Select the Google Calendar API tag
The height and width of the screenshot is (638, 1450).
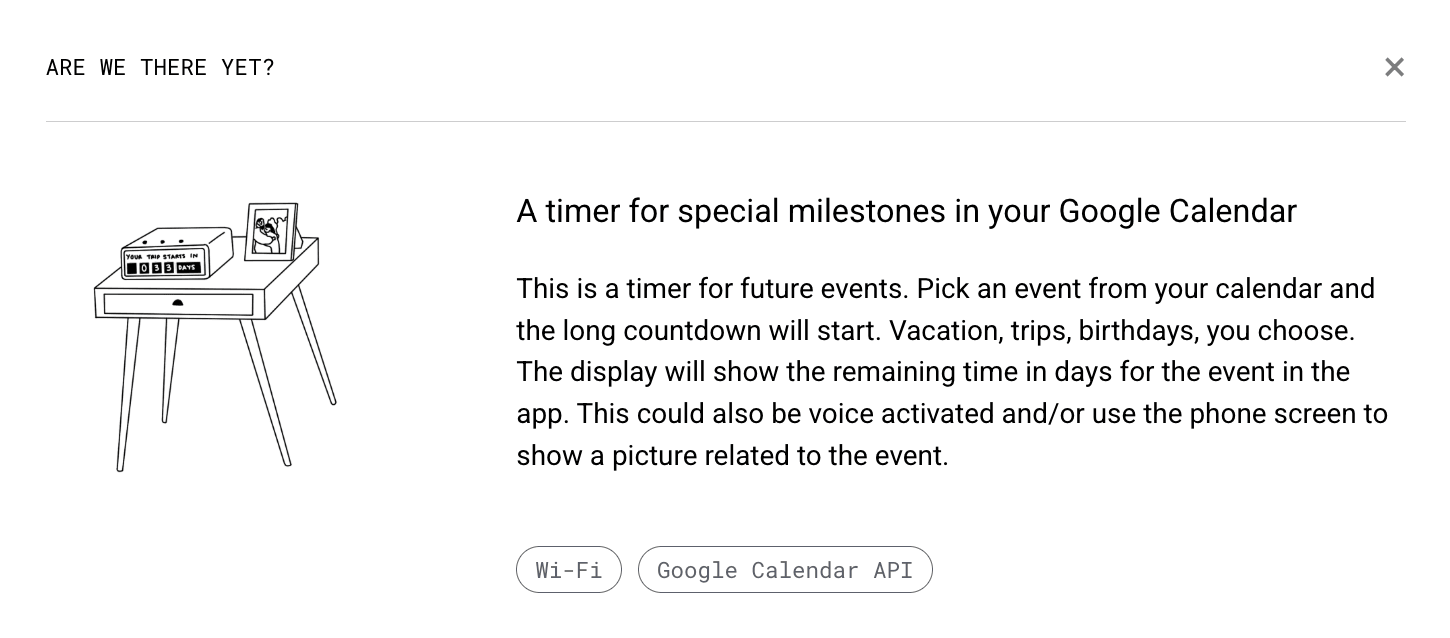(x=785, y=570)
